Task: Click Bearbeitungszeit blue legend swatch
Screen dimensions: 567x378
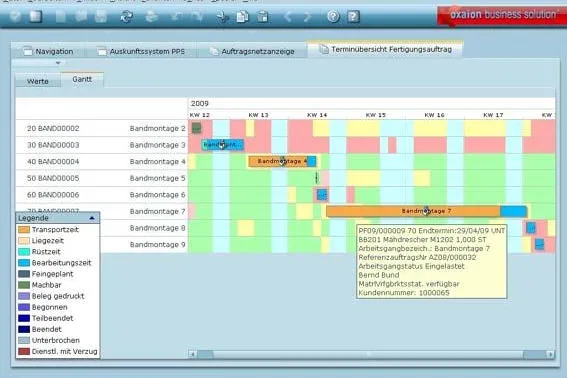Action: (x=24, y=263)
